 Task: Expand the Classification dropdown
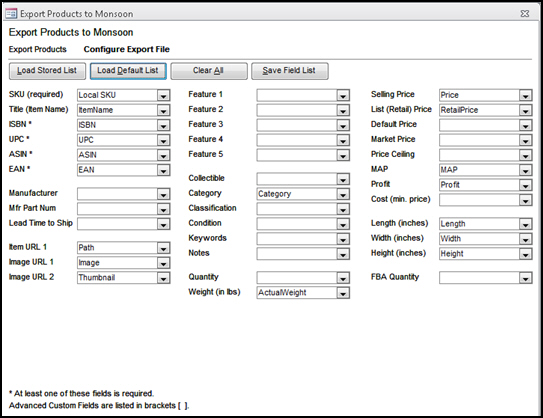343,209
